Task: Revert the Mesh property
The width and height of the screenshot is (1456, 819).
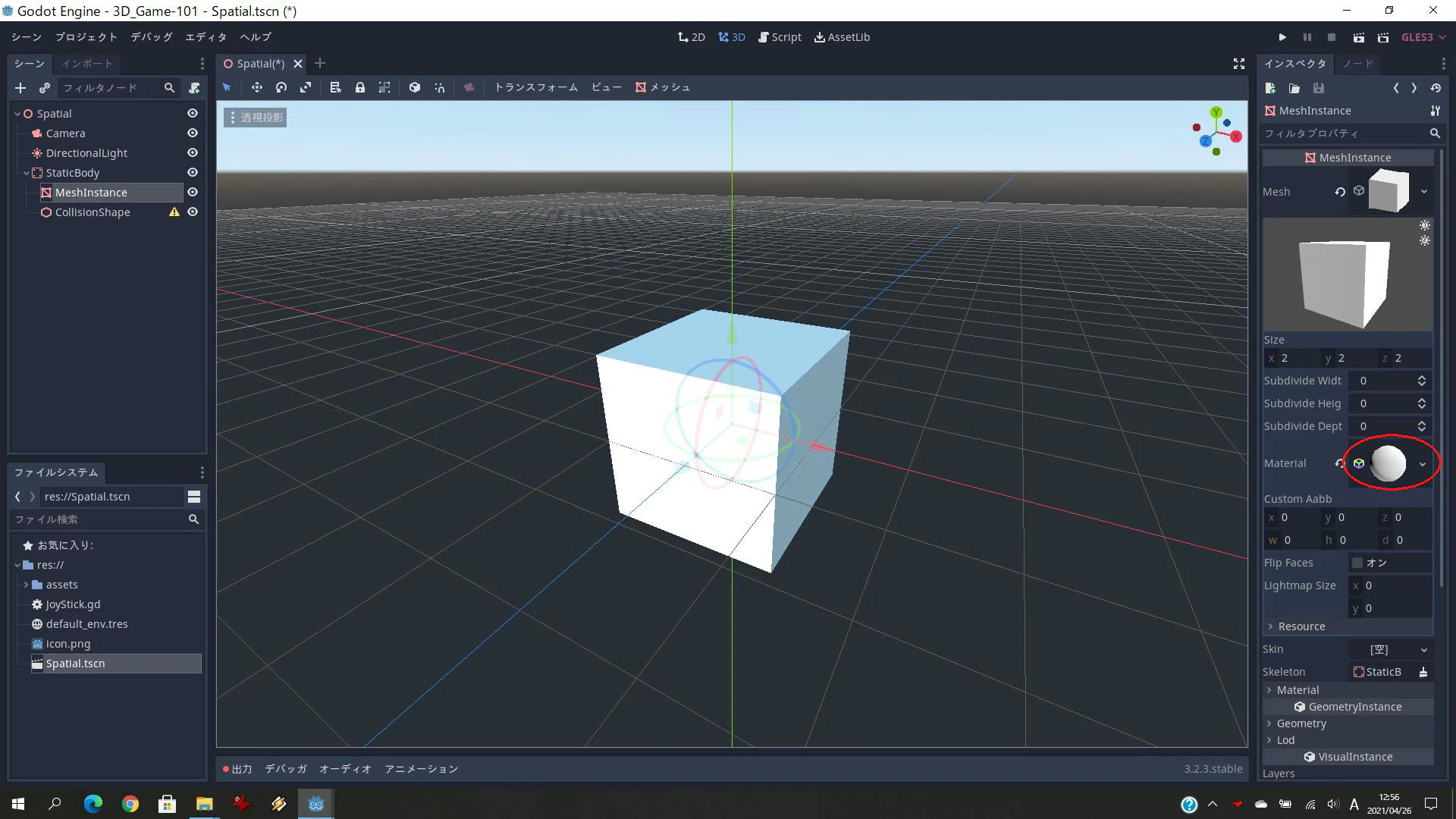Action: click(1340, 192)
